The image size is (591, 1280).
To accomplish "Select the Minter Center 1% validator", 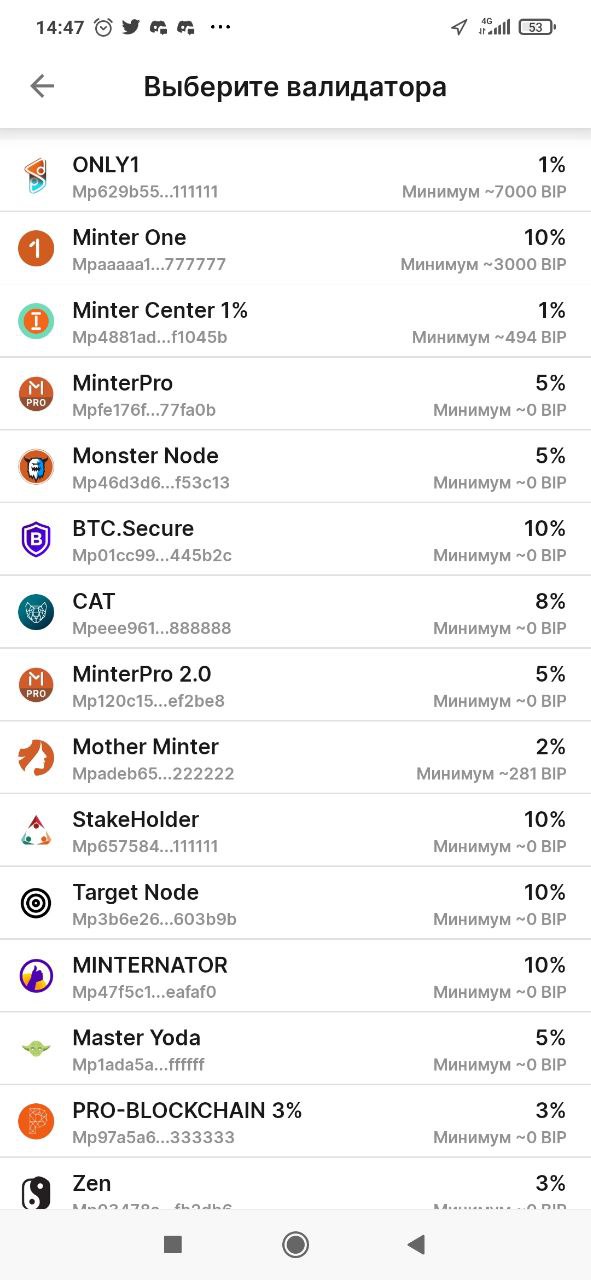I will pyautogui.click(x=295, y=321).
